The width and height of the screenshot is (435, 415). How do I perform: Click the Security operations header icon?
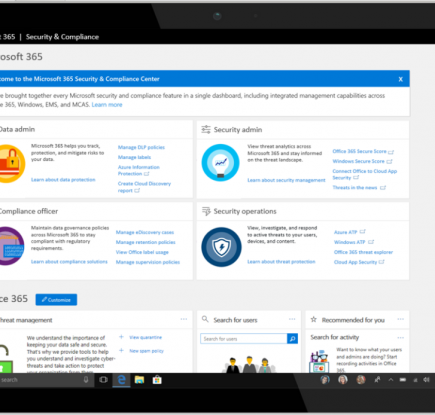(206, 211)
